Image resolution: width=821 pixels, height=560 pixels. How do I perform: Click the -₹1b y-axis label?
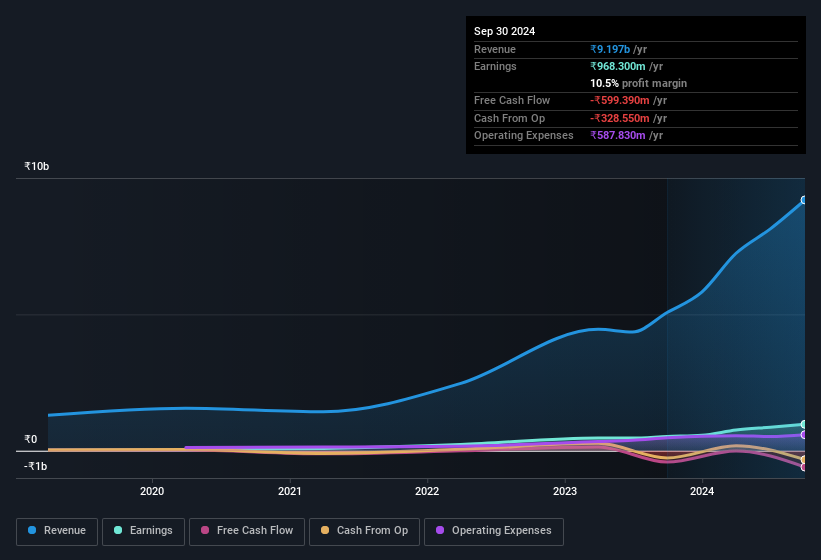point(35,466)
